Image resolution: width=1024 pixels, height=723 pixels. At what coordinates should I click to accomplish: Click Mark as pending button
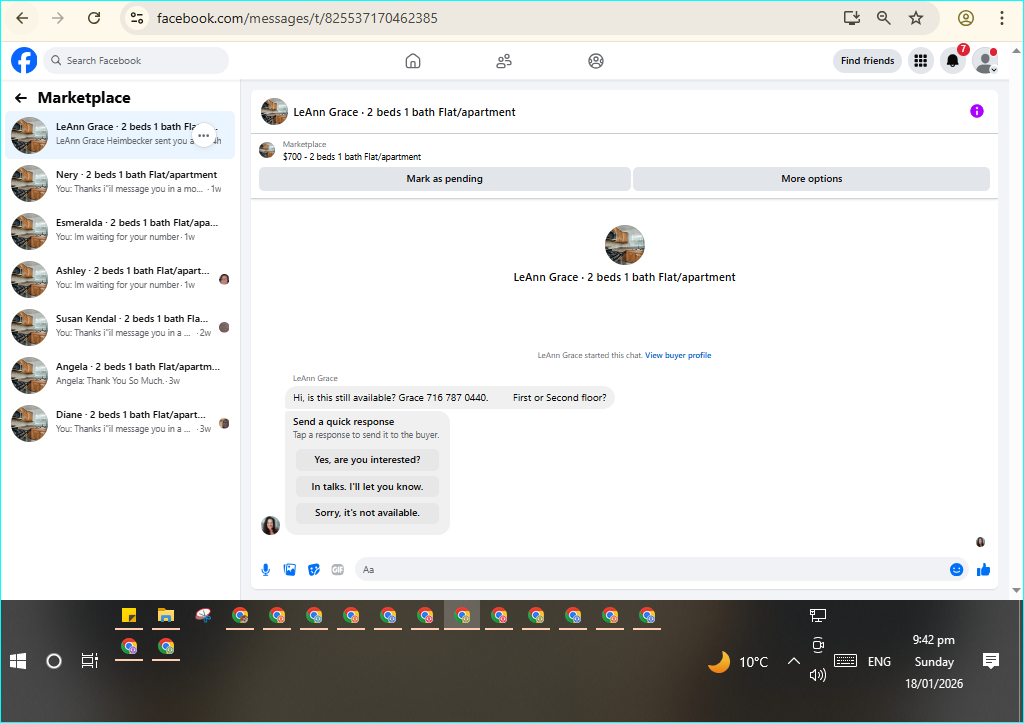click(445, 179)
